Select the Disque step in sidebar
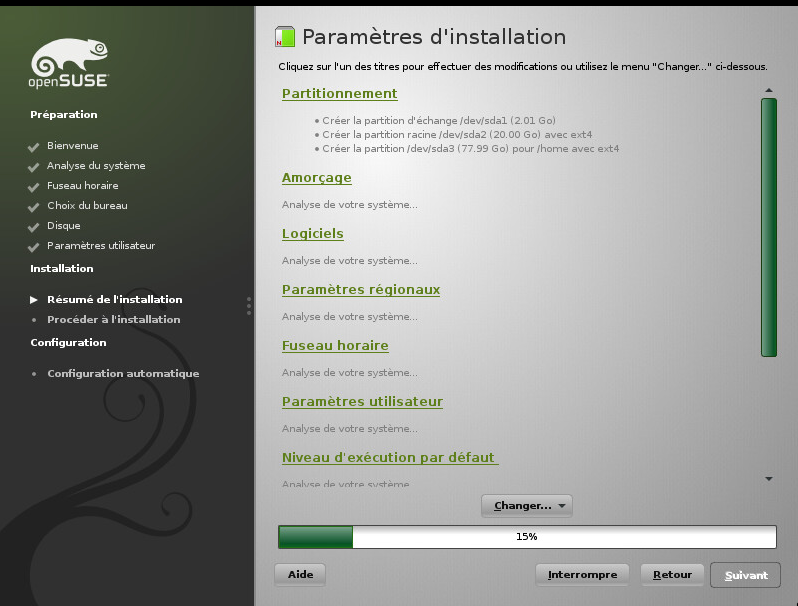This screenshot has height=606, width=798. [64, 225]
